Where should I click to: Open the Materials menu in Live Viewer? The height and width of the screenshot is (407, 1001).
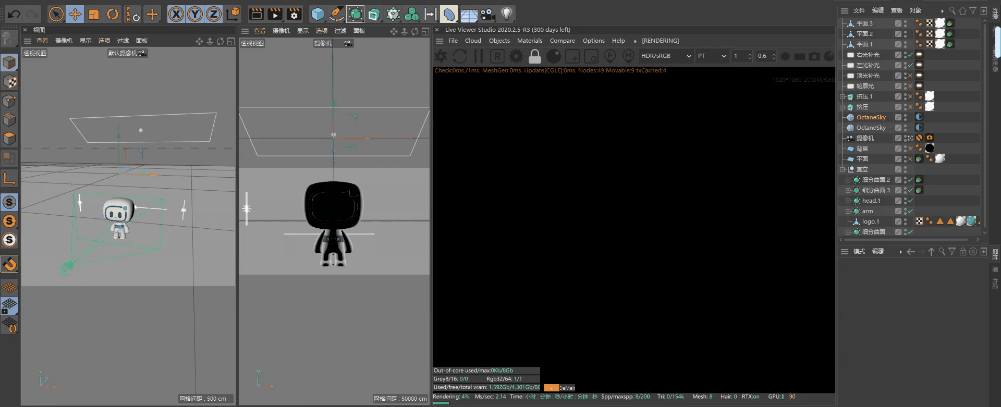pos(529,41)
